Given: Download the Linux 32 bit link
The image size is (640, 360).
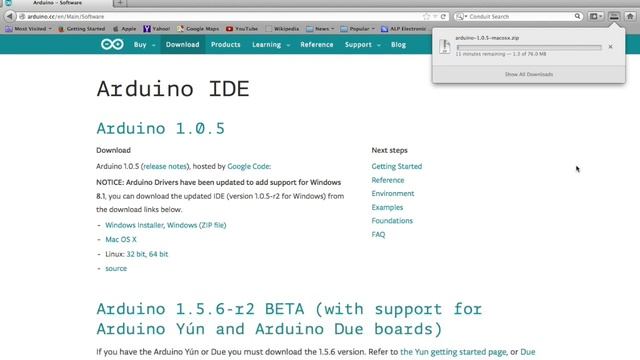Looking at the screenshot, I should click(136, 254).
